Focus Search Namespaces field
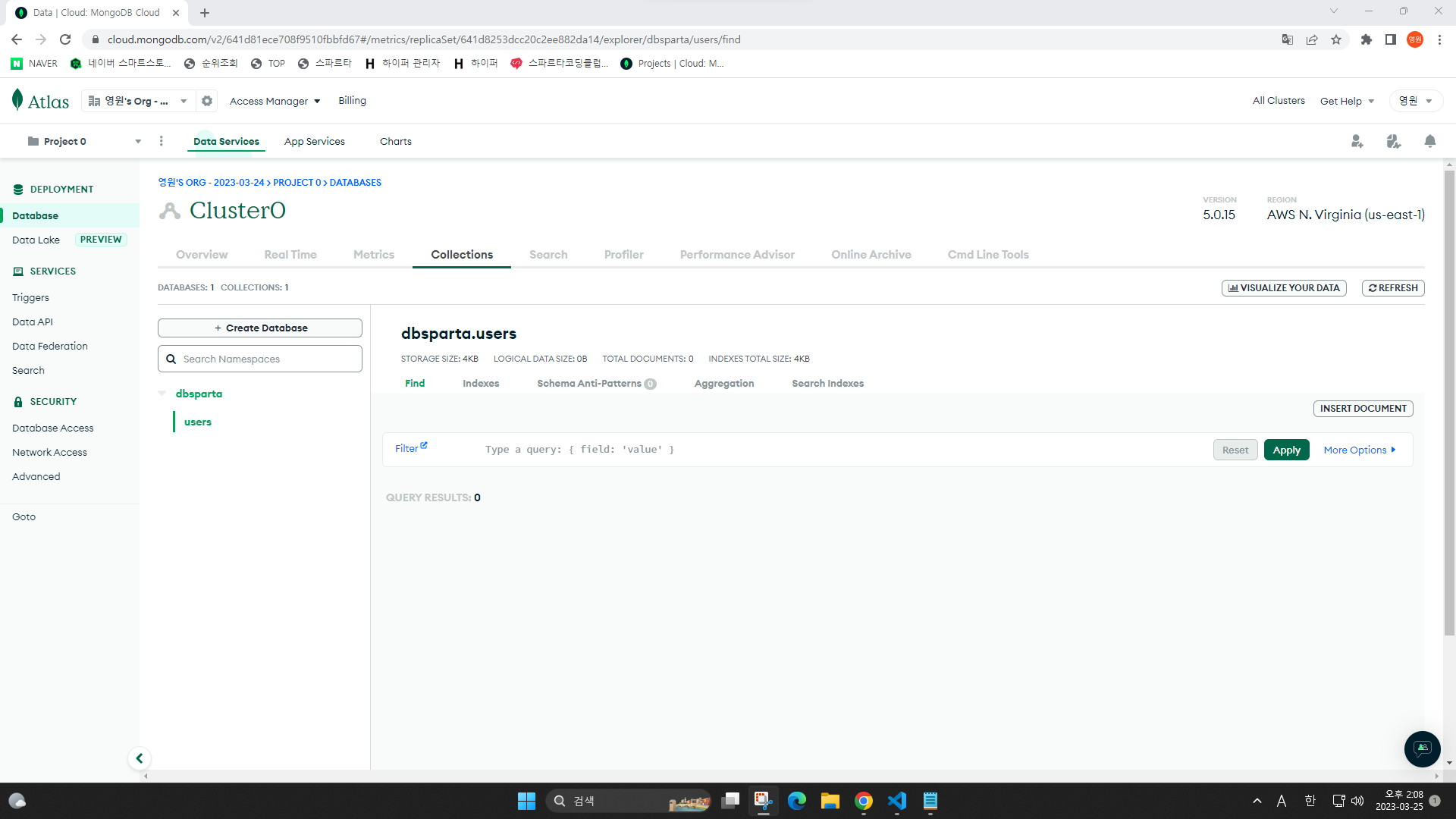The width and height of the screenshot is (1456, 819). click(260, 359)
